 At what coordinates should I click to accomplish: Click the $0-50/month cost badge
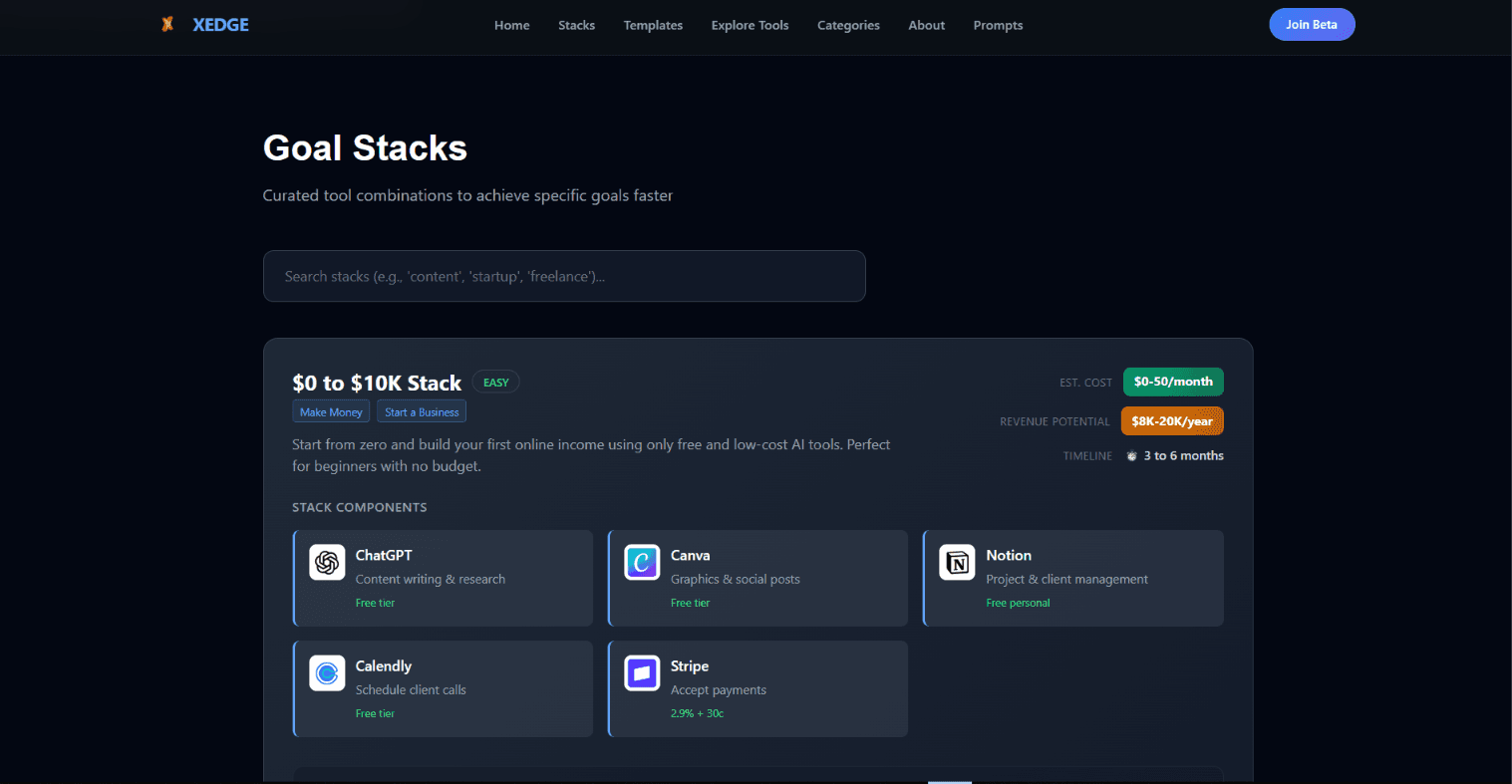coord(1173,382)
